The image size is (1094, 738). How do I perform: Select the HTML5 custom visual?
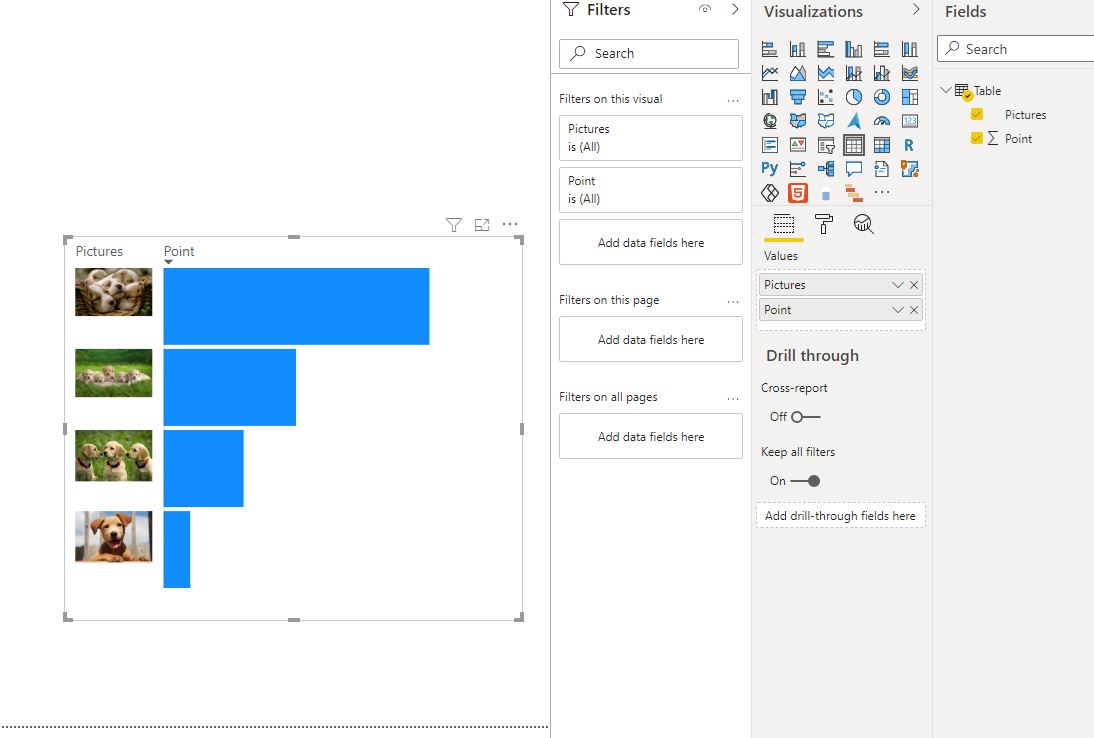point(797,193)
